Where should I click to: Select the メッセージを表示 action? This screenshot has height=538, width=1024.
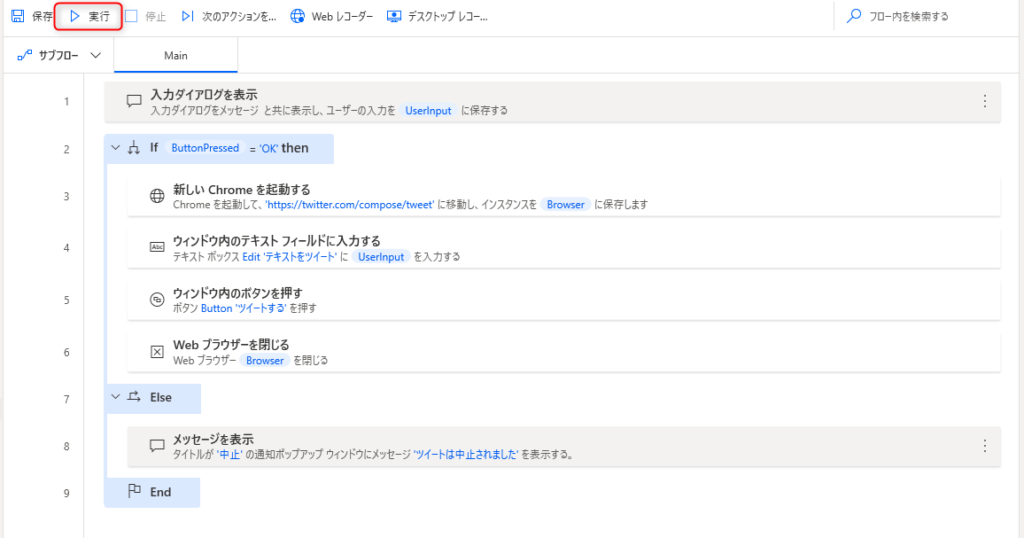click(x=564, y=447)
